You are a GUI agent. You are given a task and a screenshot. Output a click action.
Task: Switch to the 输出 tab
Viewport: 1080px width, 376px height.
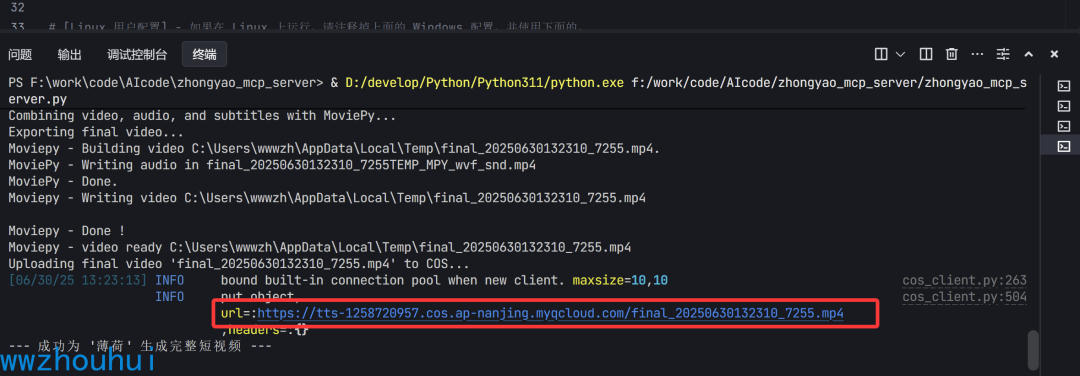70,54
